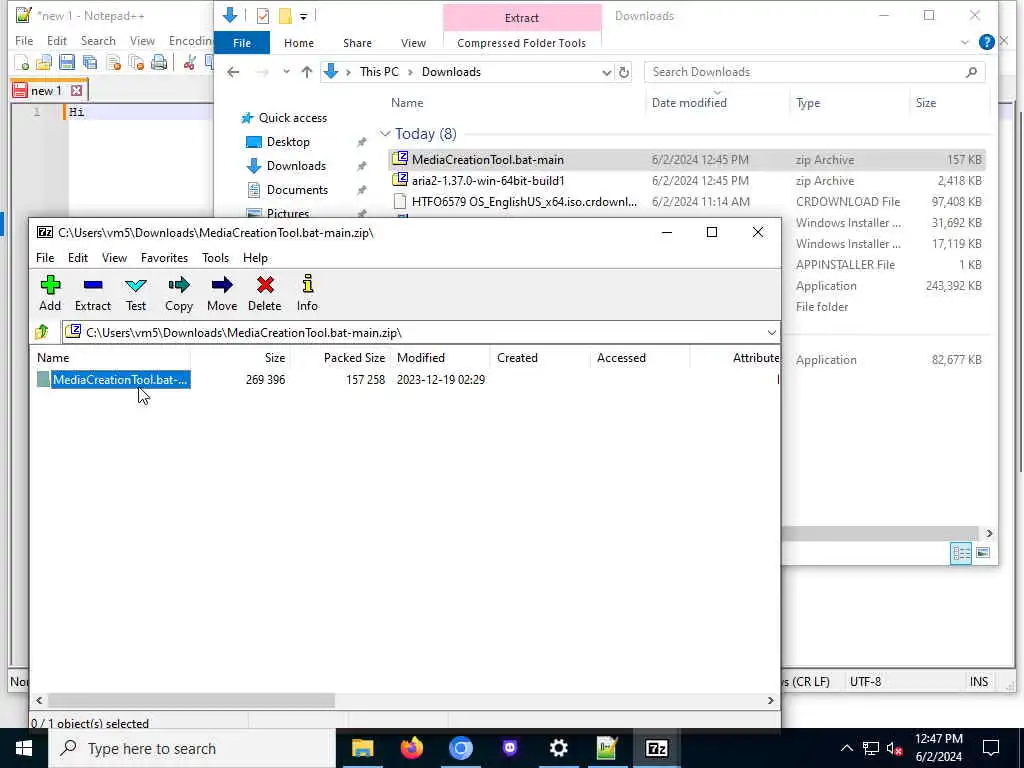Click the Move icon in 7-Zip toolbar

coord(222,293)
